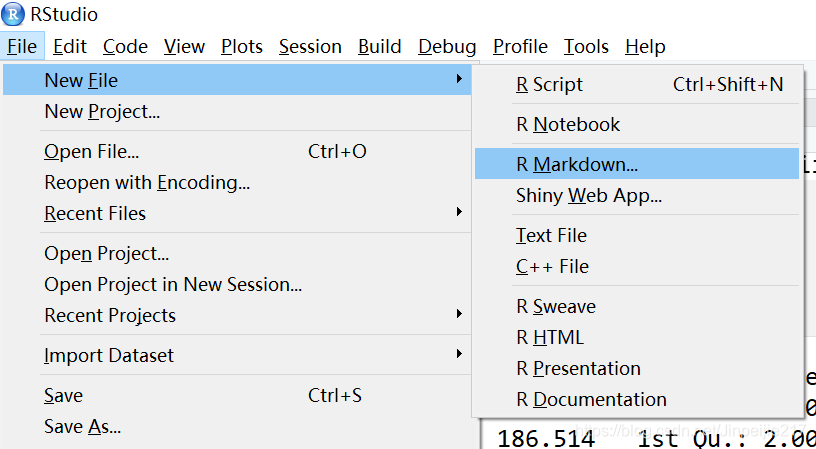Create a new R Documentation file
The height and width of the screenshot is (449, 816).
[x=637, y=400]
